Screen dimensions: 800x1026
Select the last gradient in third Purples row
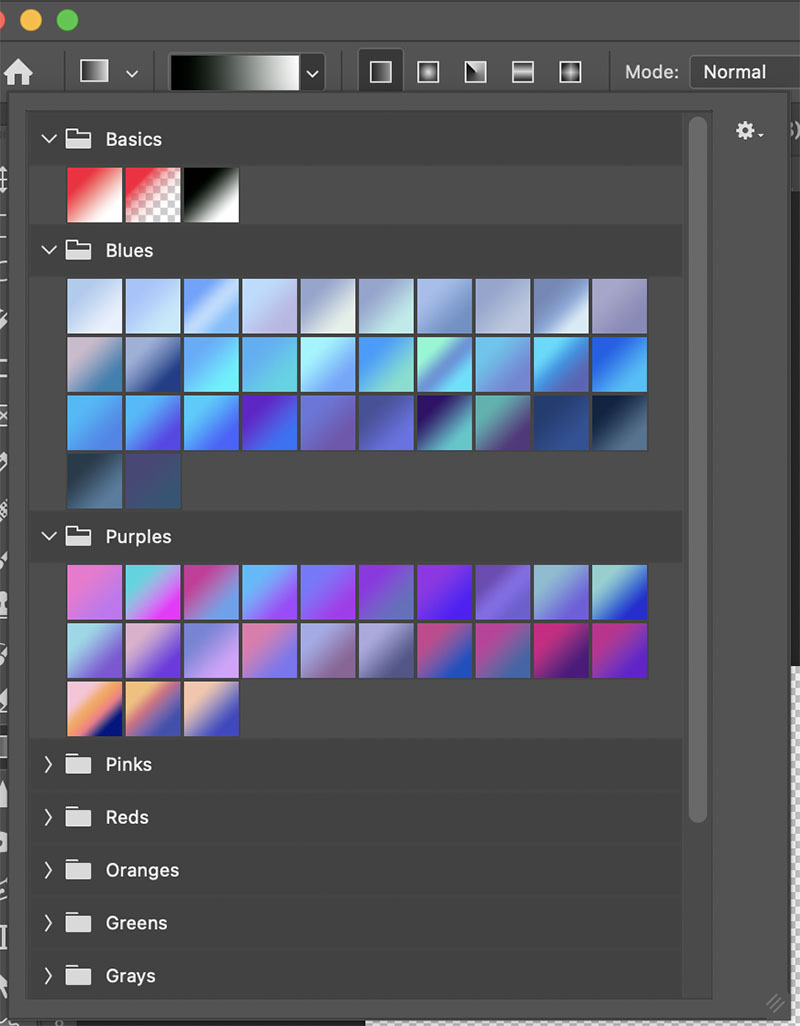coord(211,709)
